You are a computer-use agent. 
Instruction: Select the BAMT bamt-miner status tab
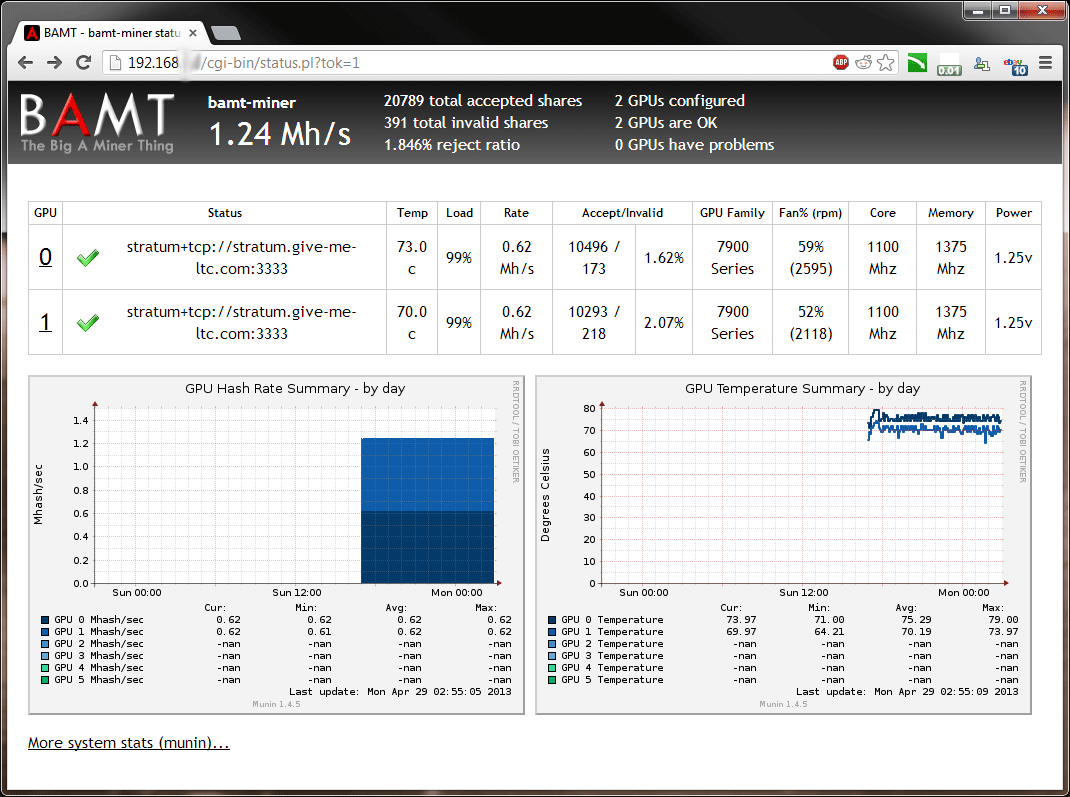coord(108,32)
